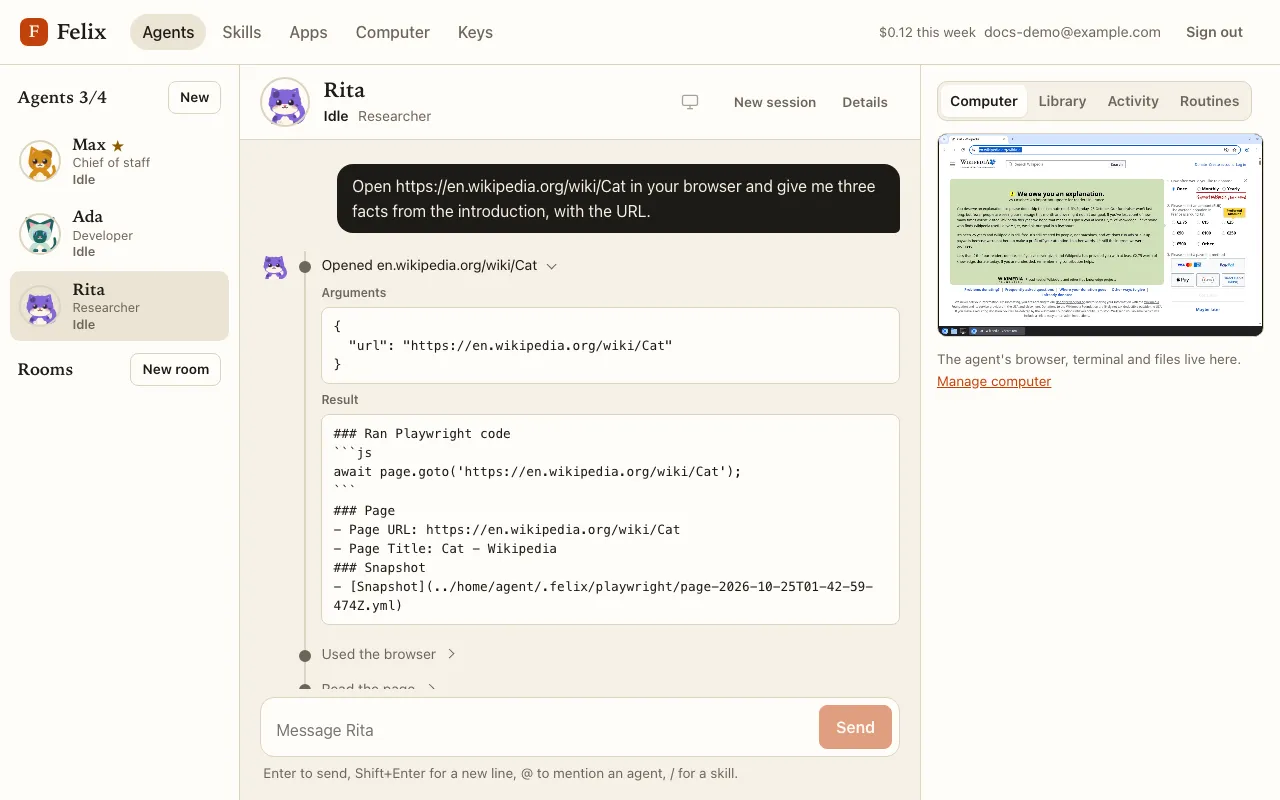The height and width of the screenshot is (800, 1280).
Task: Select the Computer tab in the right panel
Action: tap(984, 101)
